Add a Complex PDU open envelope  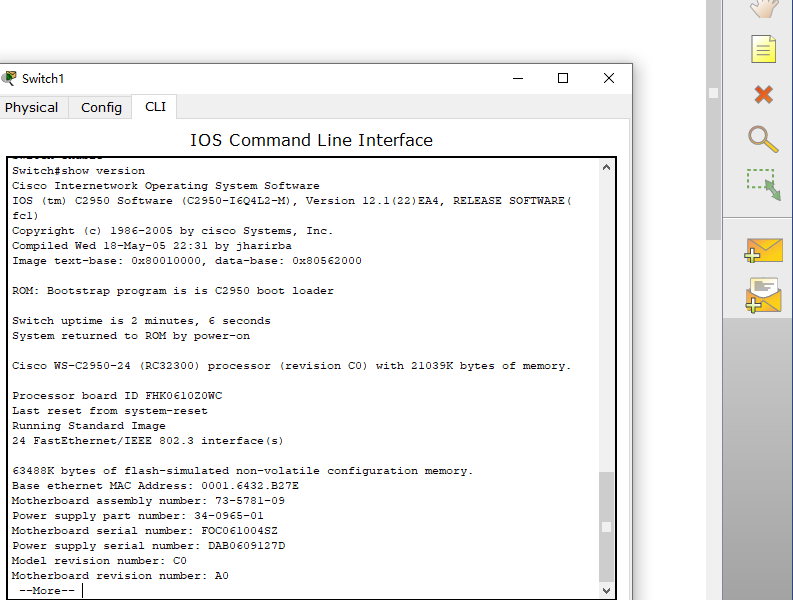coord(763,295)
